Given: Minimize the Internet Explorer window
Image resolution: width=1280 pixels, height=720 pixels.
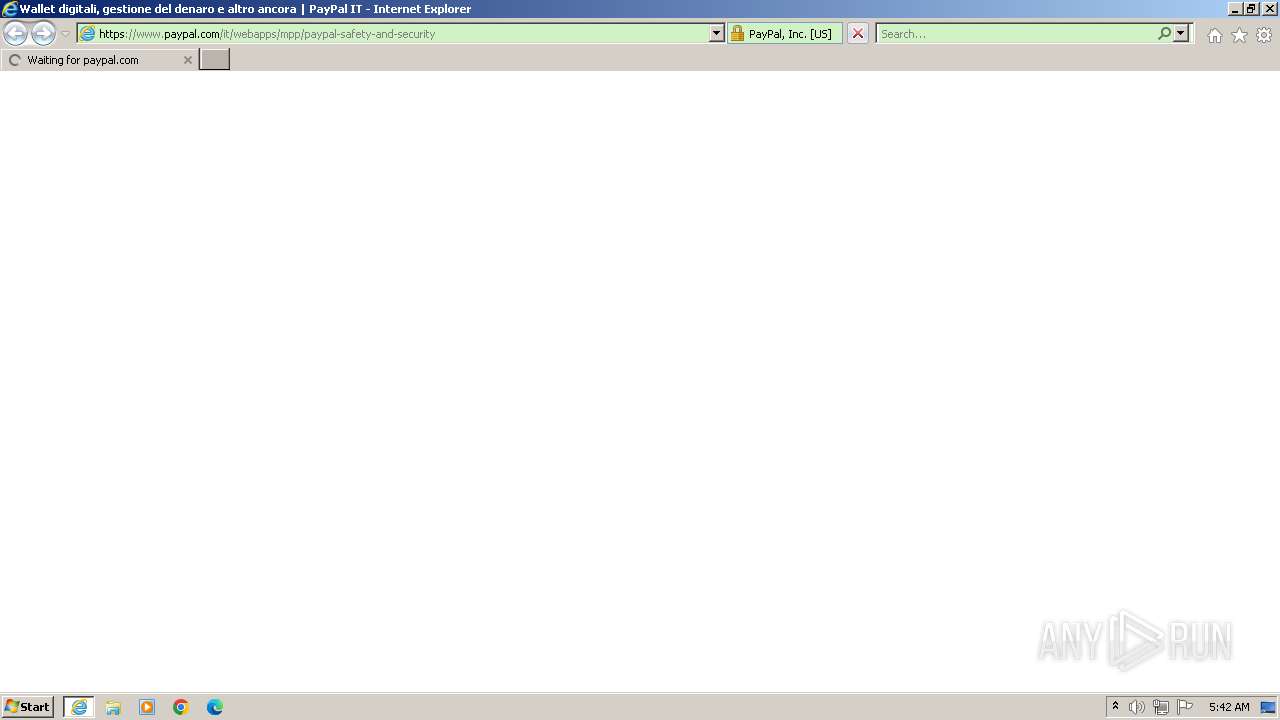Looking at the screenshot, I should [x=1235, y=9].
